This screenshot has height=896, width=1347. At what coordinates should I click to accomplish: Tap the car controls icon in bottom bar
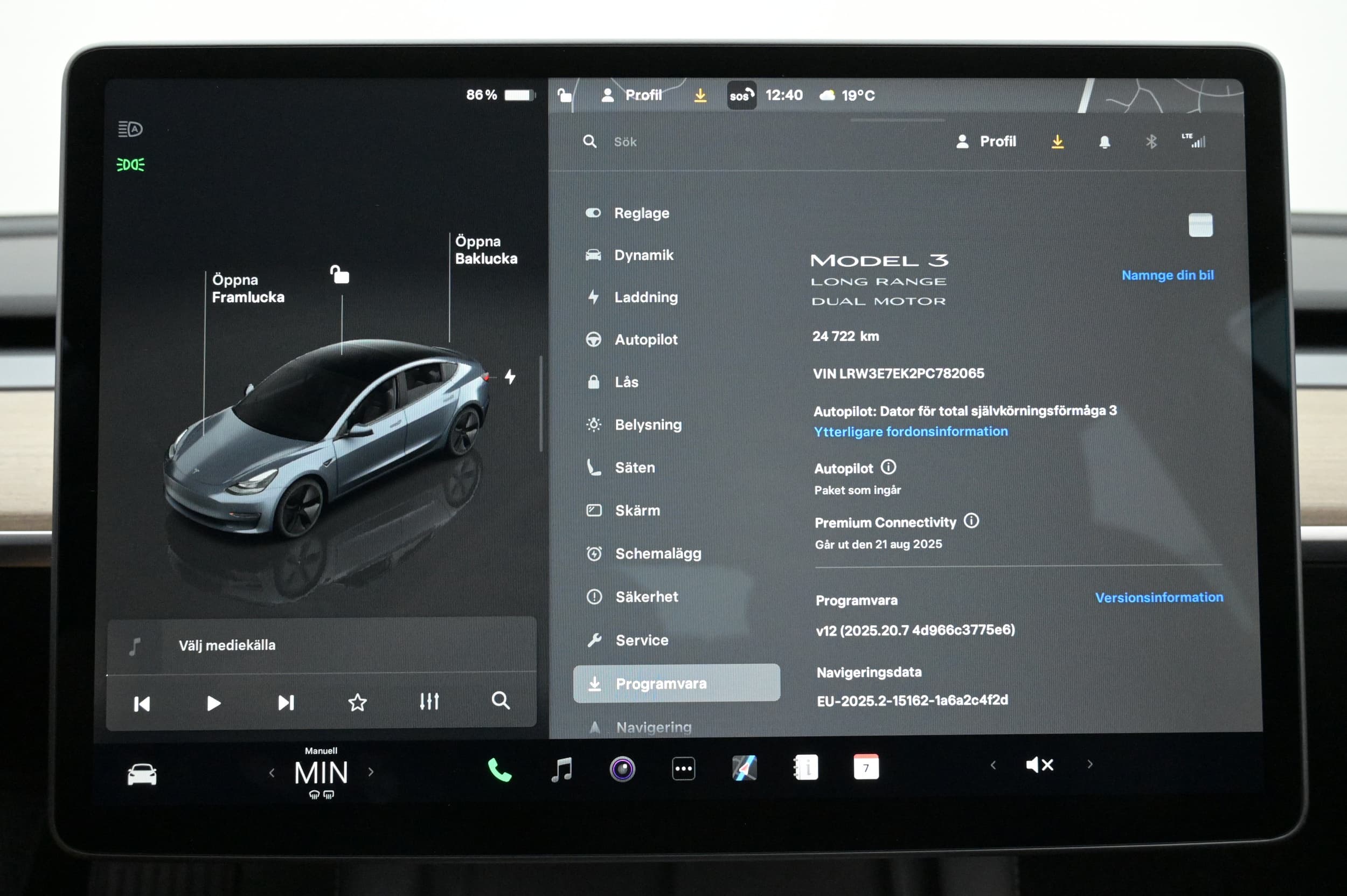[142, 775]
